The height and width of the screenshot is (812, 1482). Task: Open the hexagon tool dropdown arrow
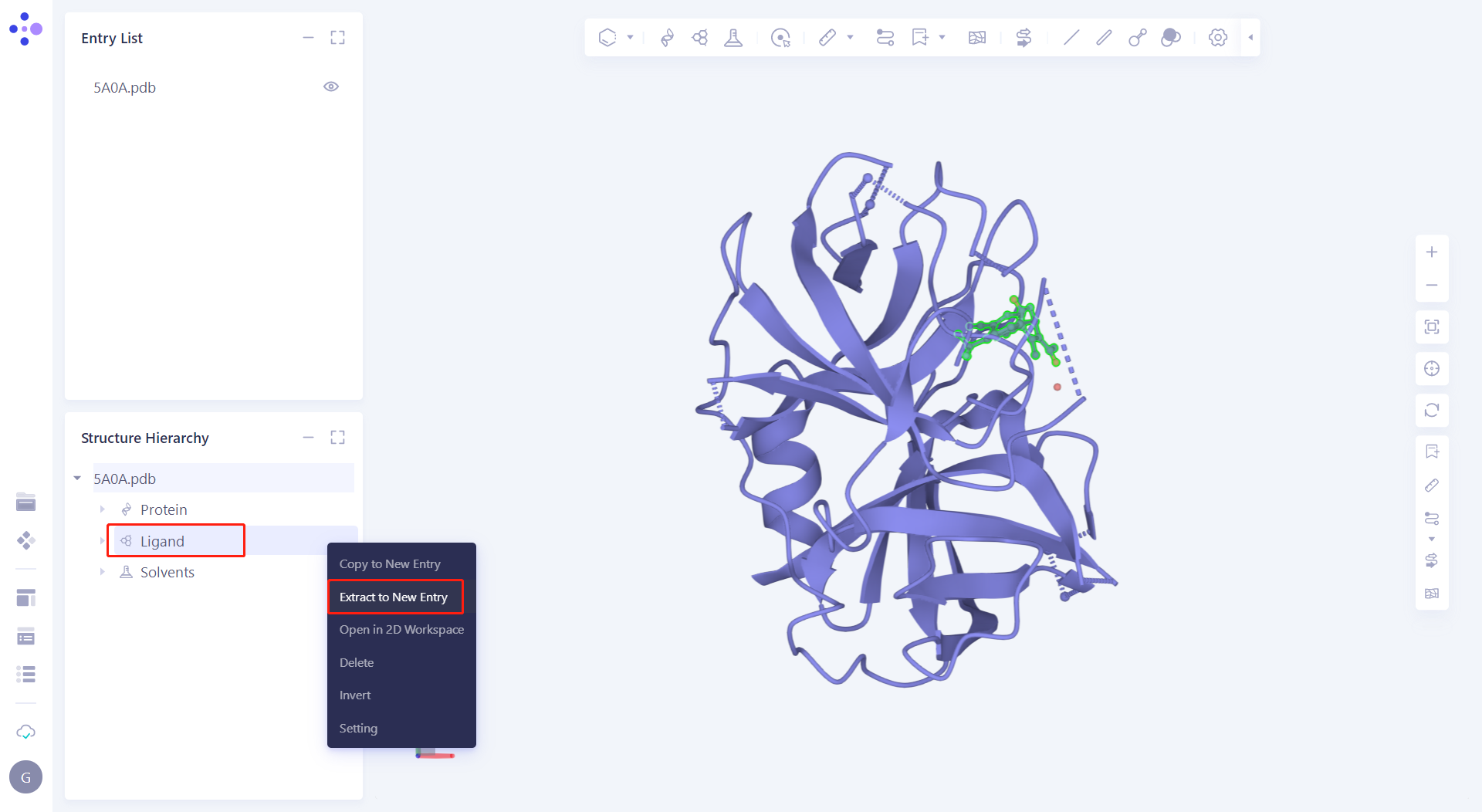coord(630,37)
